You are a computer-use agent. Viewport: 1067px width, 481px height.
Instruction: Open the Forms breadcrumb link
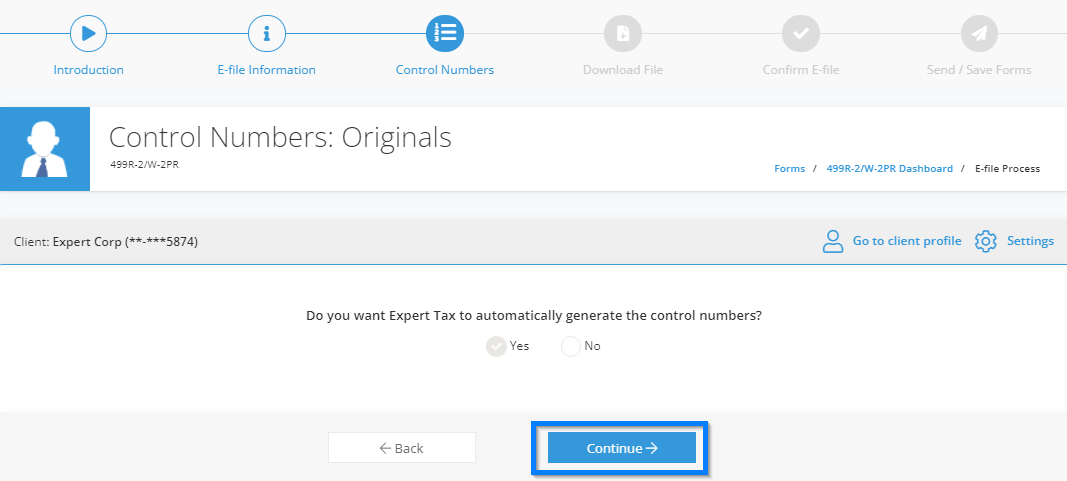coord(789,168)
